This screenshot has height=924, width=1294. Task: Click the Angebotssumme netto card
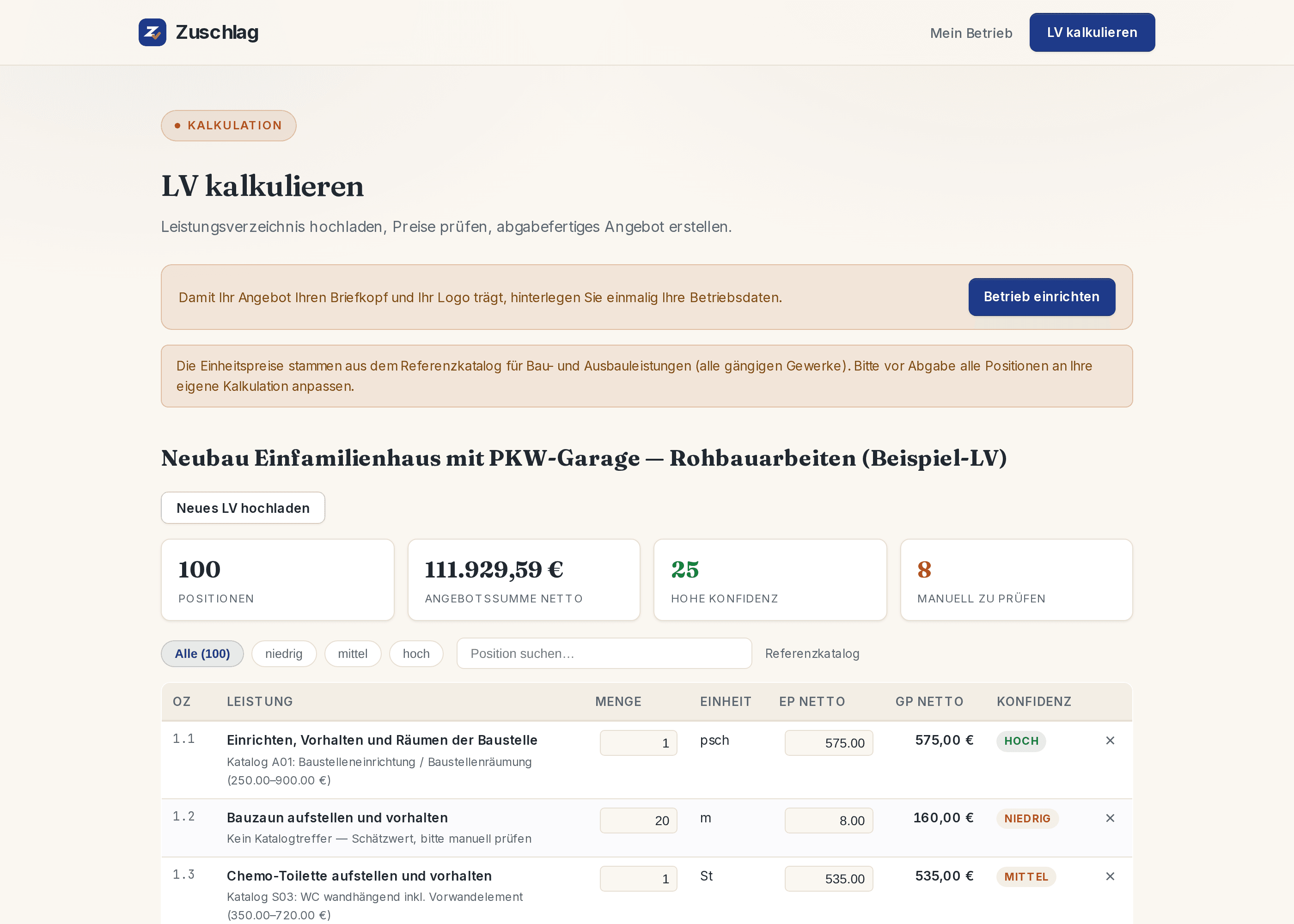524,580
